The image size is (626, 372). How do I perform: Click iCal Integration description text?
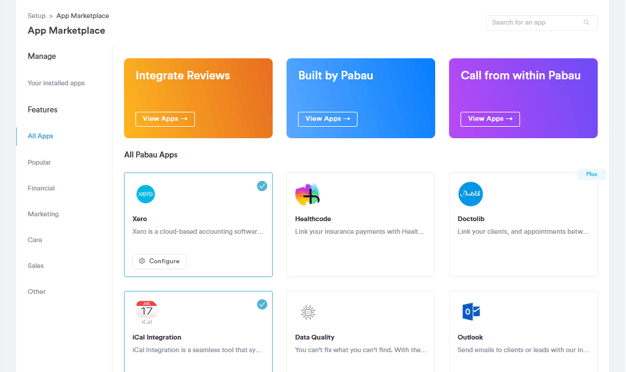197,350
